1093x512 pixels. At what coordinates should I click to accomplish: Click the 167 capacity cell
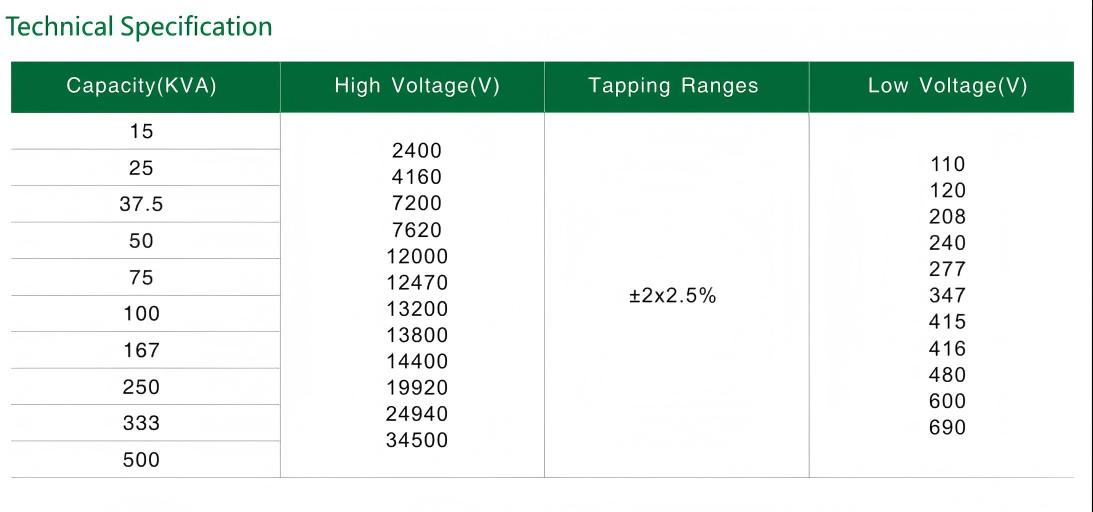142,351
